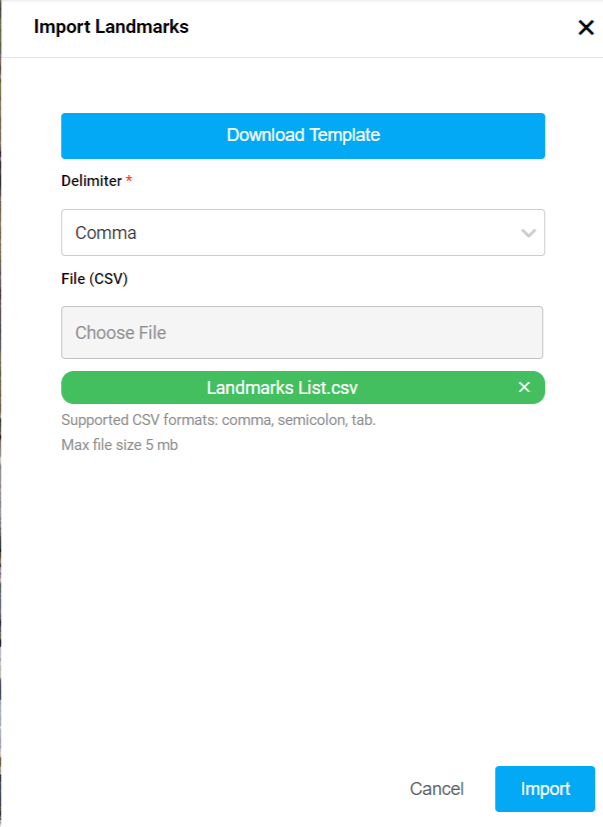Image resolution: width=603 pixels, height=827 pixels.
Task: Click the File (CSV) label
Action: coord(94,279)
